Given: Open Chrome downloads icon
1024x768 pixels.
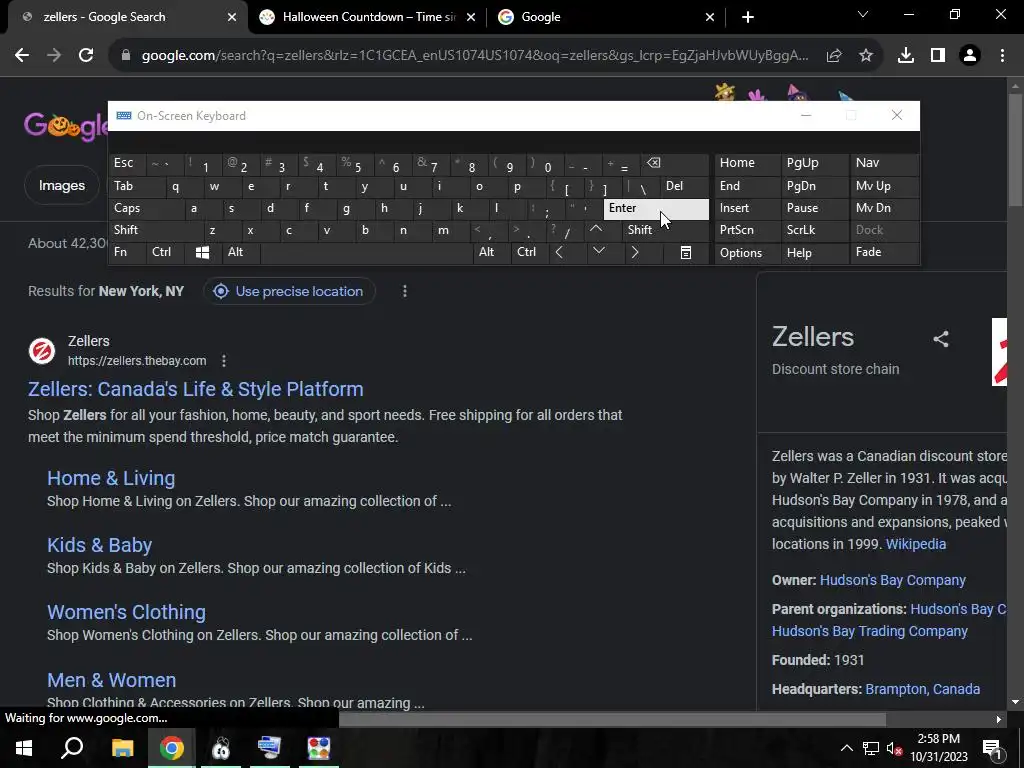Looking at the screenshot, I should pos(906,56).
